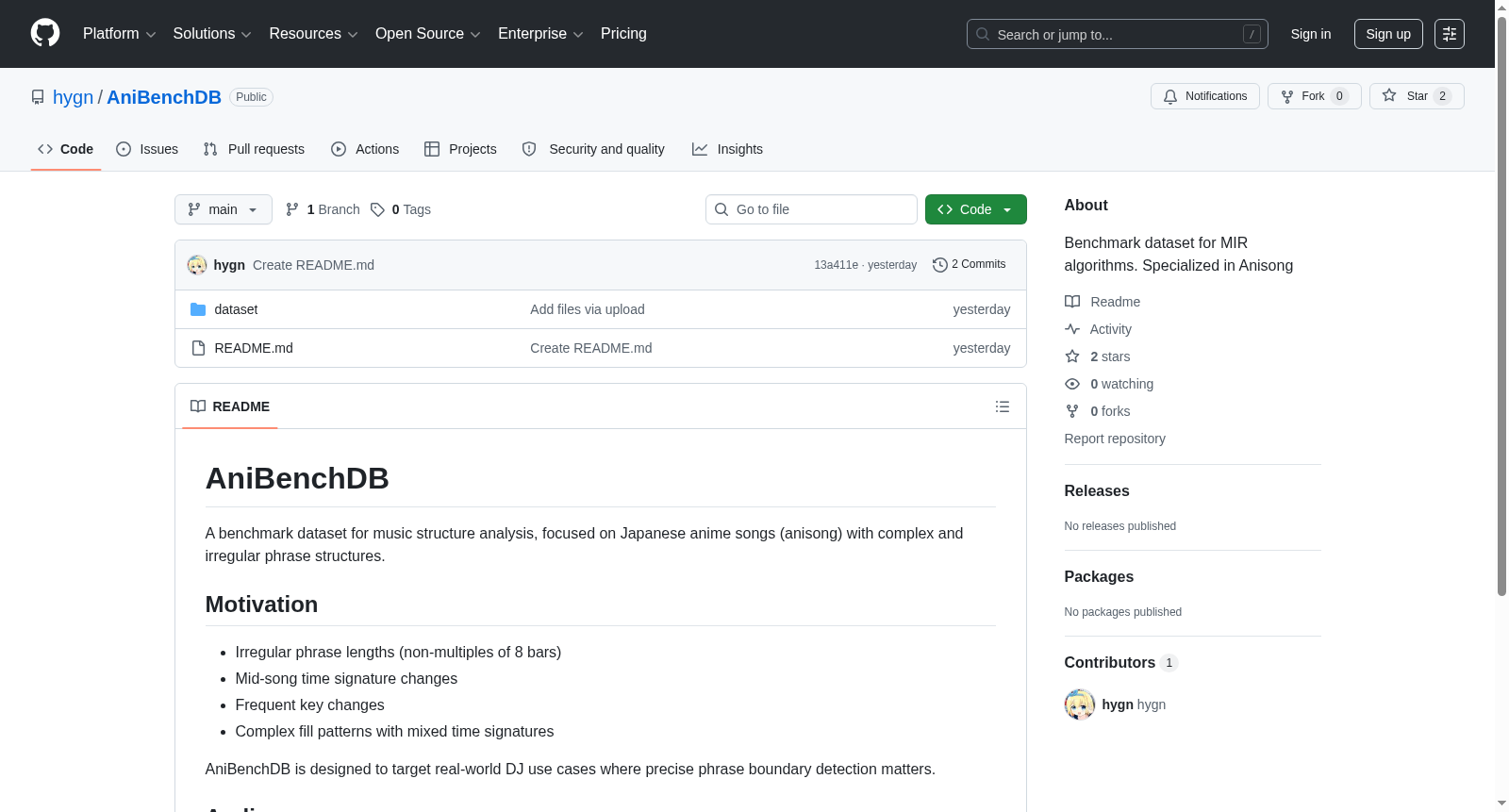Switch to the Security and quality tab
The width and height of the screenshot is (1509, 812).
pos(593,149)
